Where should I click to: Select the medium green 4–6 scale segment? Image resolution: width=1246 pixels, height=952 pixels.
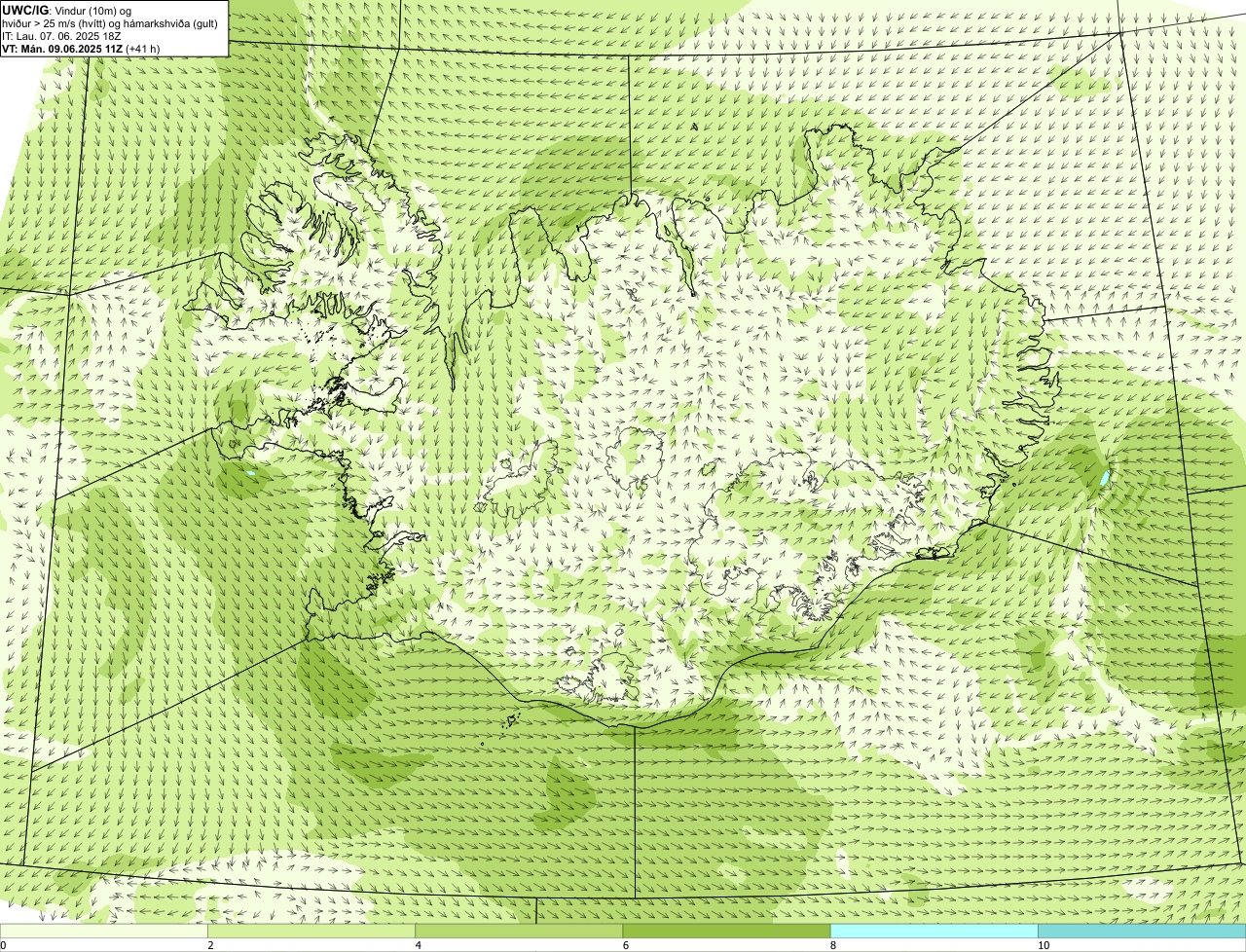pos(519,931)
